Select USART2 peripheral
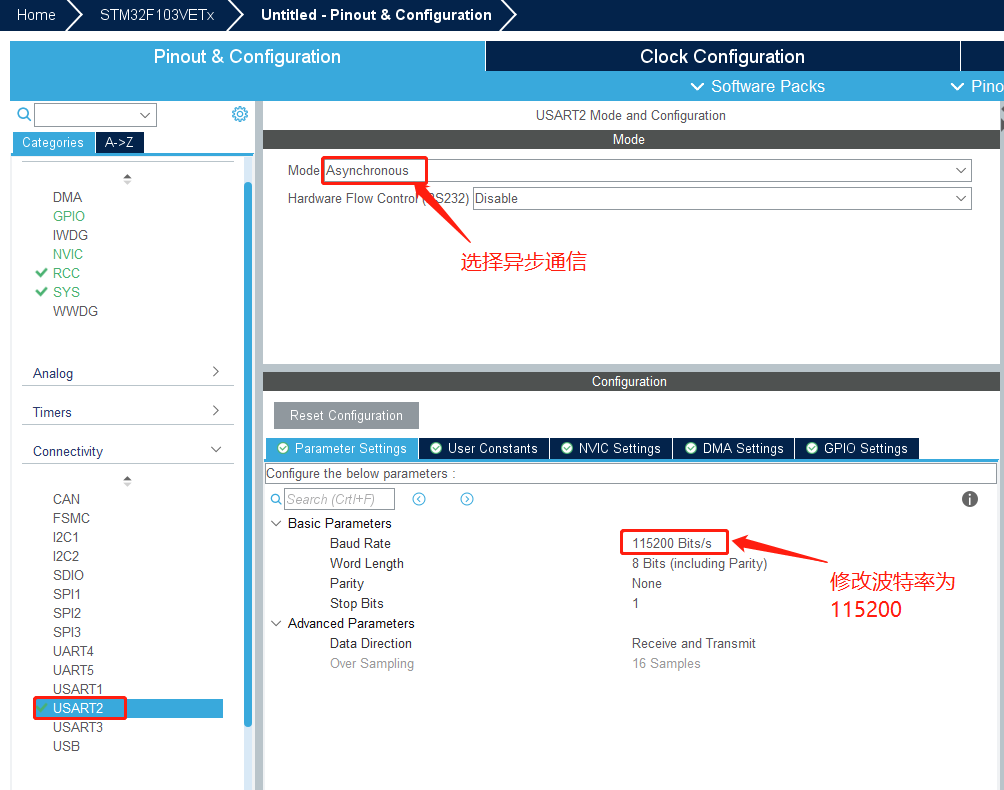 (x=78, y=708)
